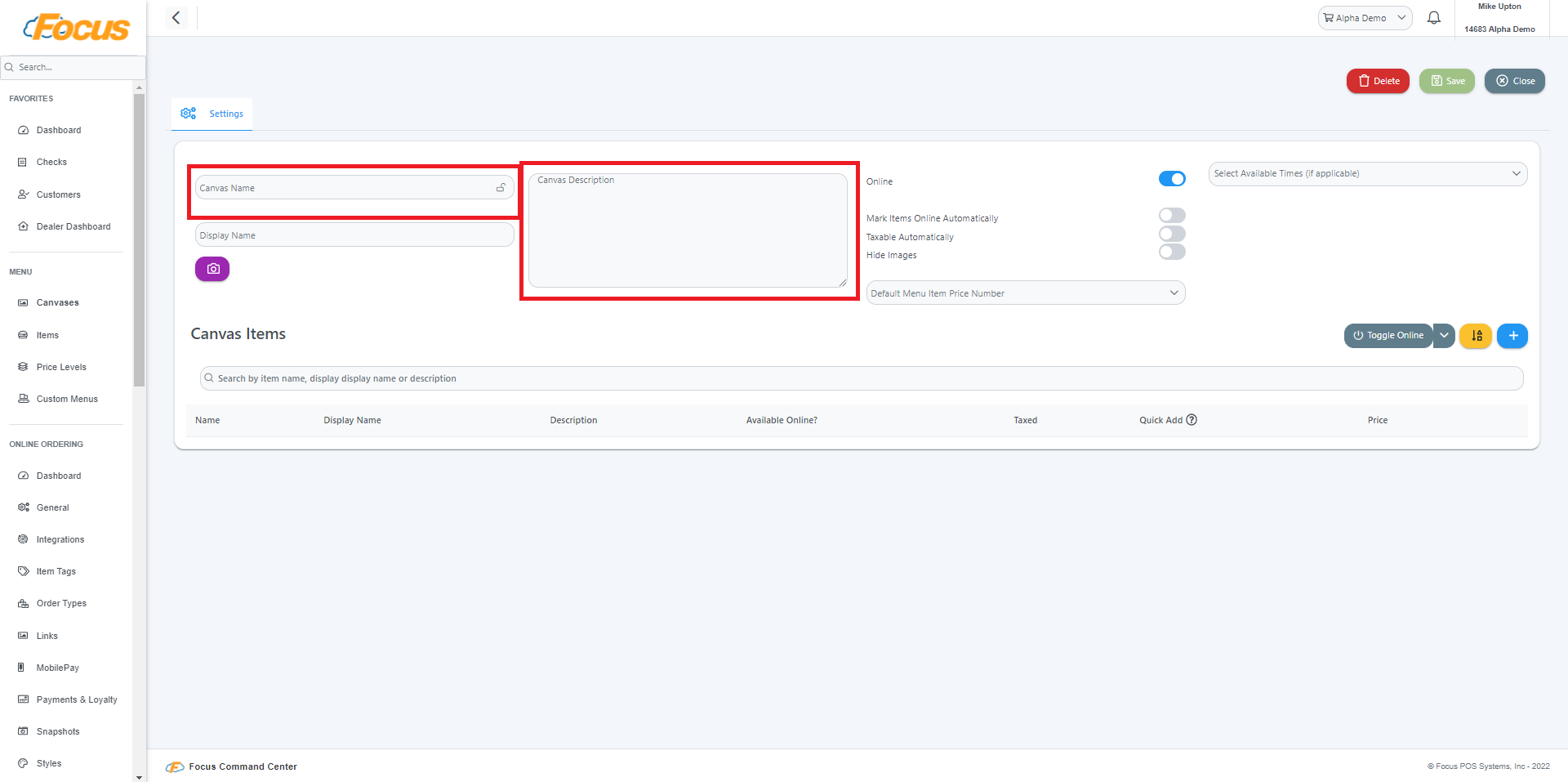Switch to the Settings tab
Screen dimensions: 1568x782
226,114
